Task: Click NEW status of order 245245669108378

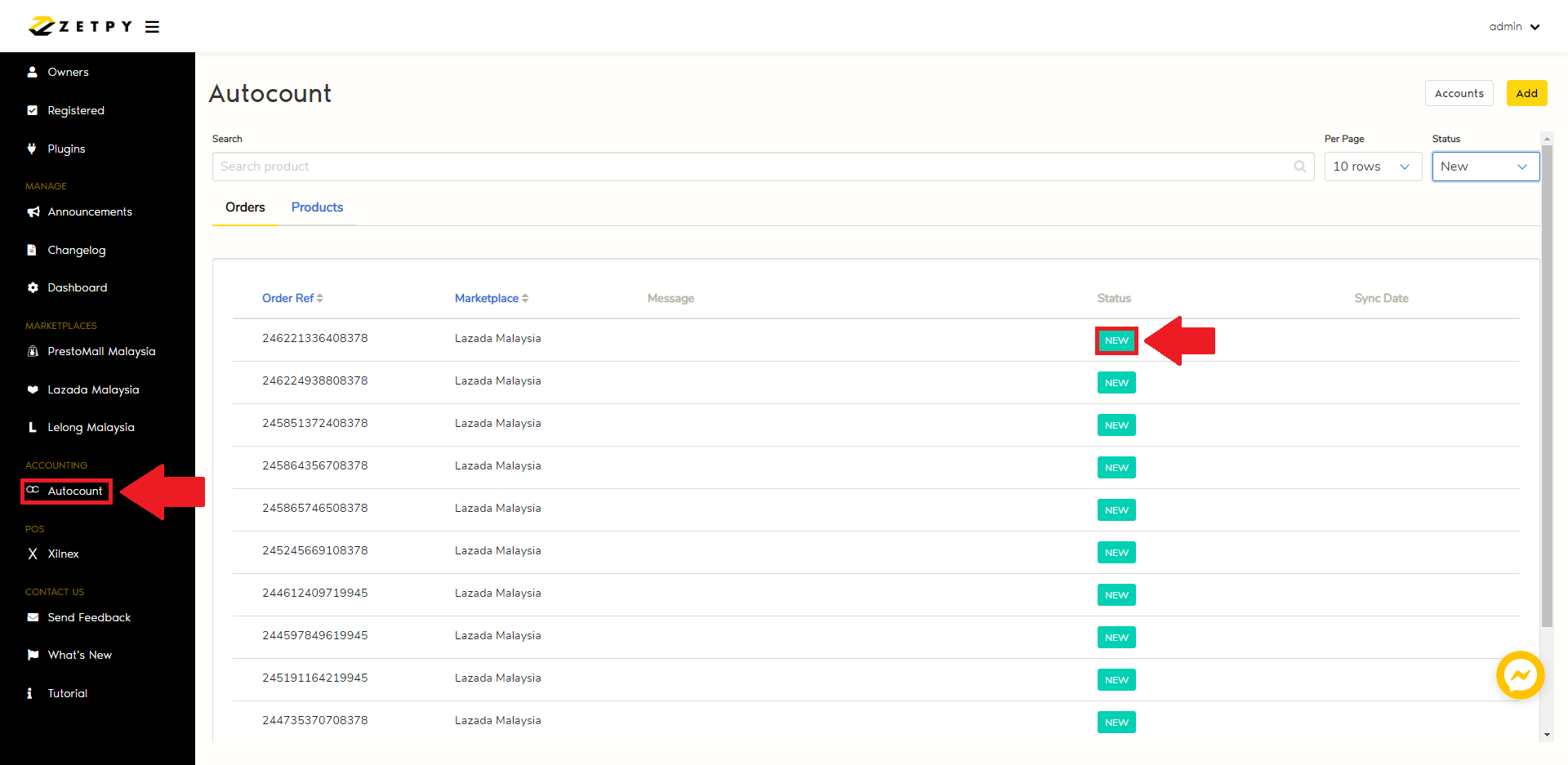Action: click(1116, 553)
